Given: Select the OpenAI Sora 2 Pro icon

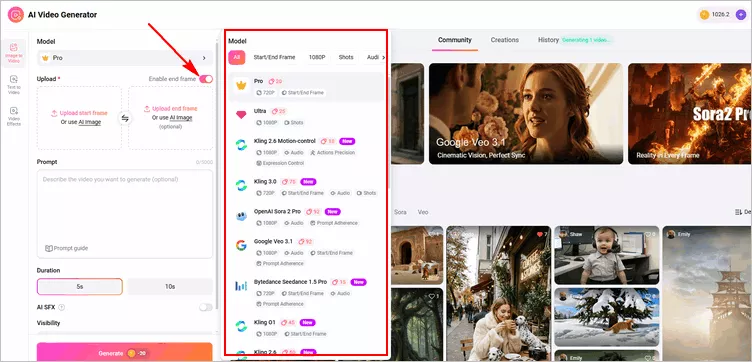Looking at the screenshot, I should point(241,216).
